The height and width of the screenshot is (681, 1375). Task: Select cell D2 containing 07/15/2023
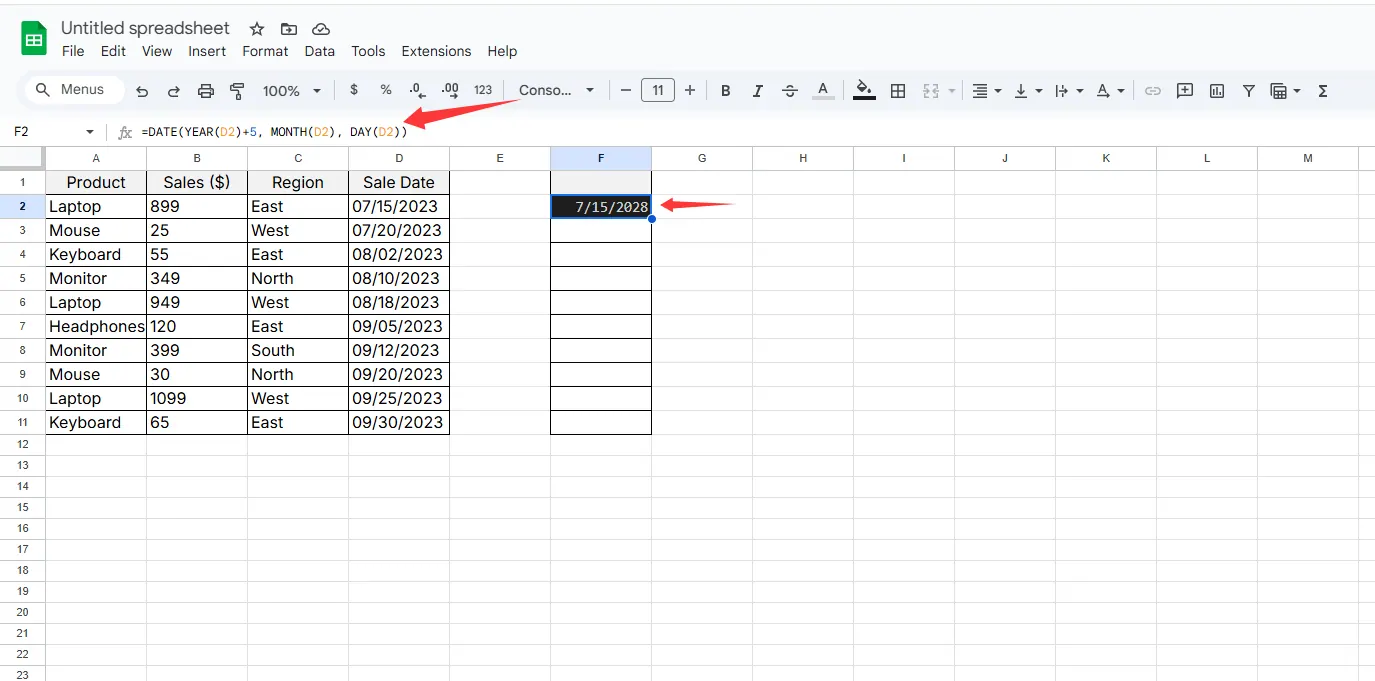(398, 207)
